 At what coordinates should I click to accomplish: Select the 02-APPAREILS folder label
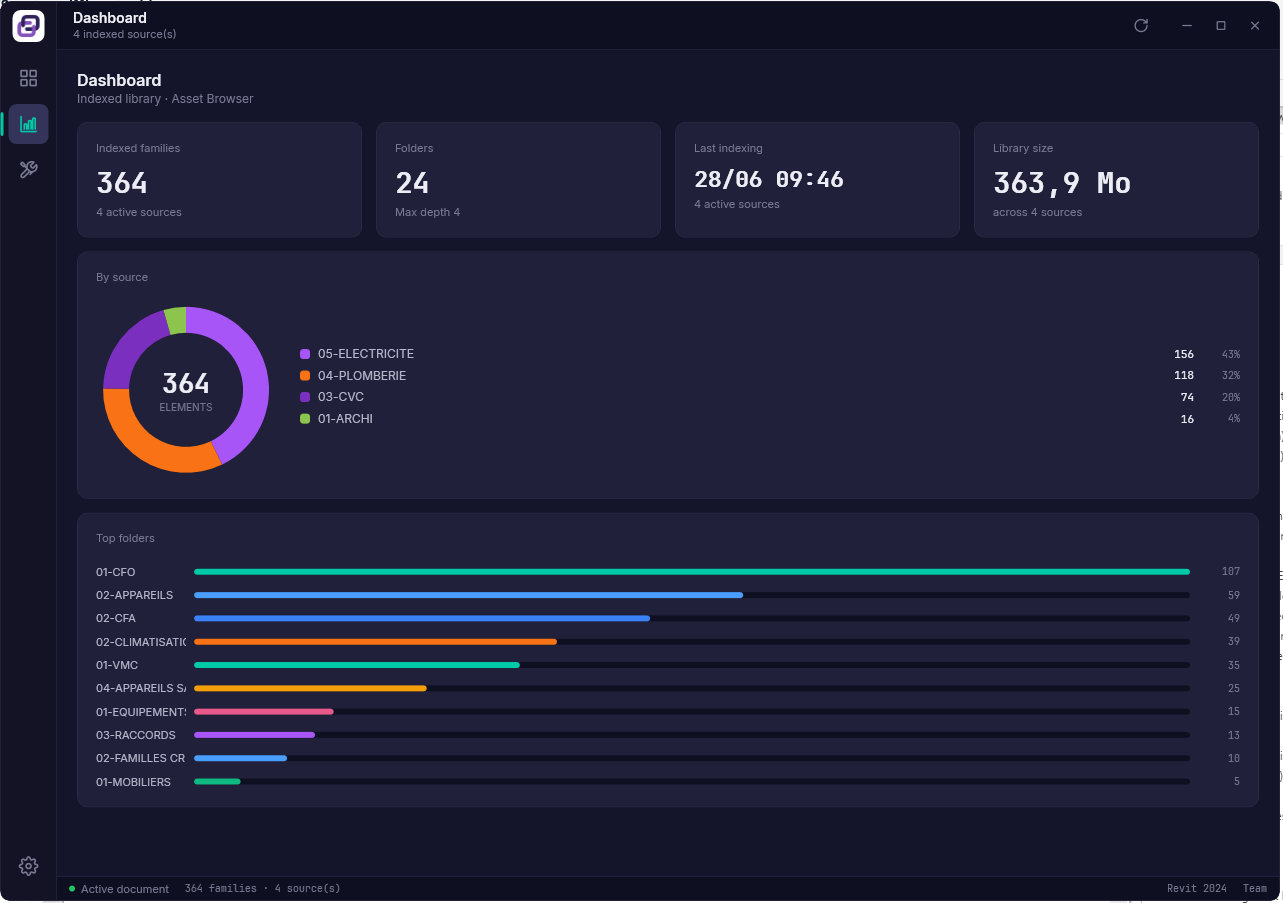135,596
